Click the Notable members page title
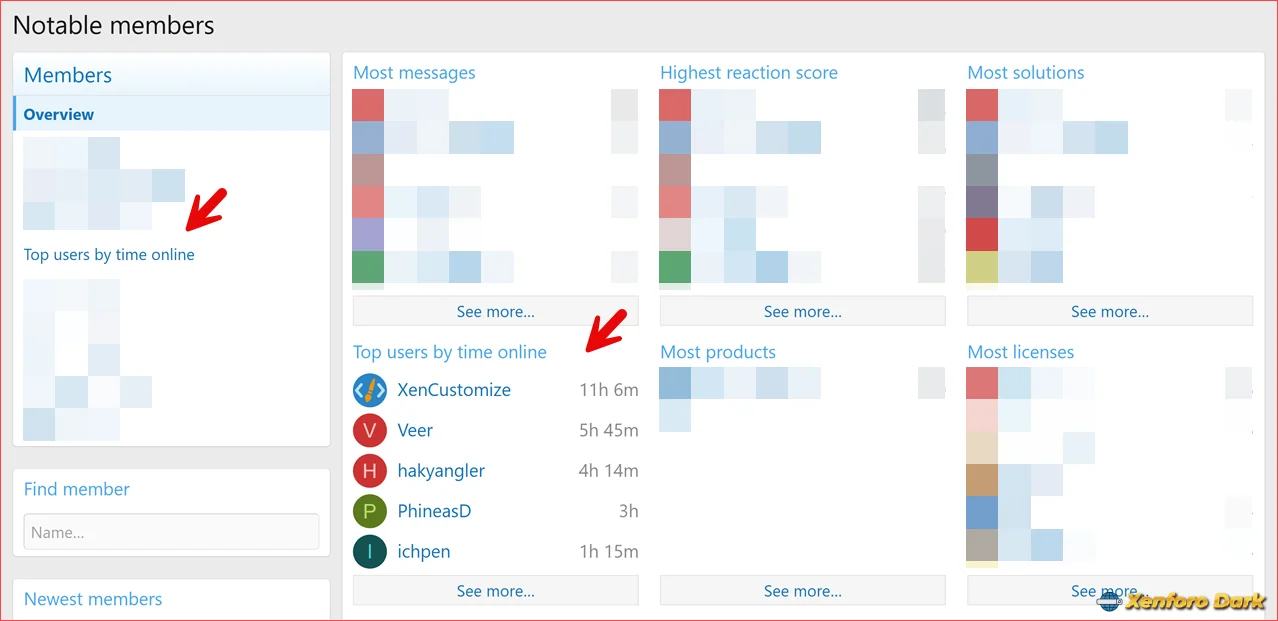The width and height of the screenshot is (1278, 621). point(113,25)
